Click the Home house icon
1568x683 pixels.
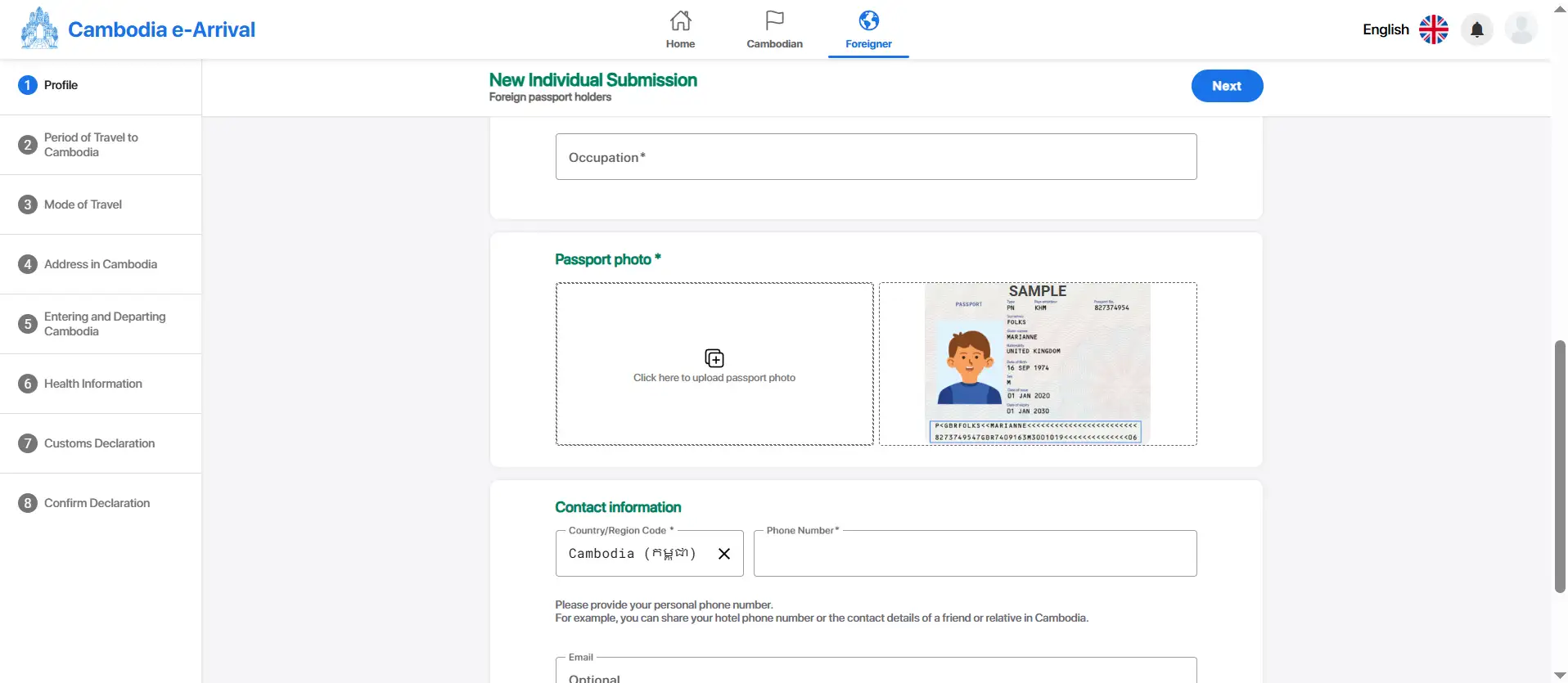click(x=680, y=20)
